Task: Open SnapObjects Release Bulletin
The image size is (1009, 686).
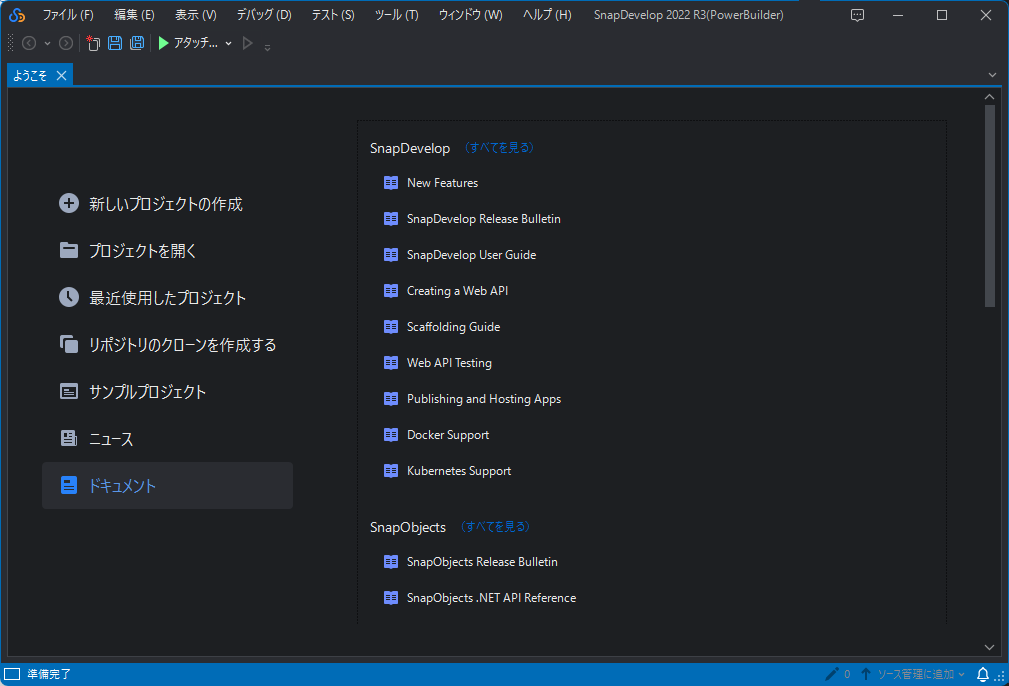Action: tap(482, 562)
